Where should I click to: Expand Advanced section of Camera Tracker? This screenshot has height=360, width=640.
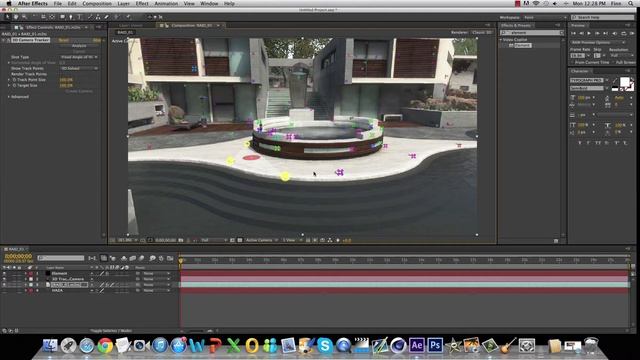click(x=9, y=97)
